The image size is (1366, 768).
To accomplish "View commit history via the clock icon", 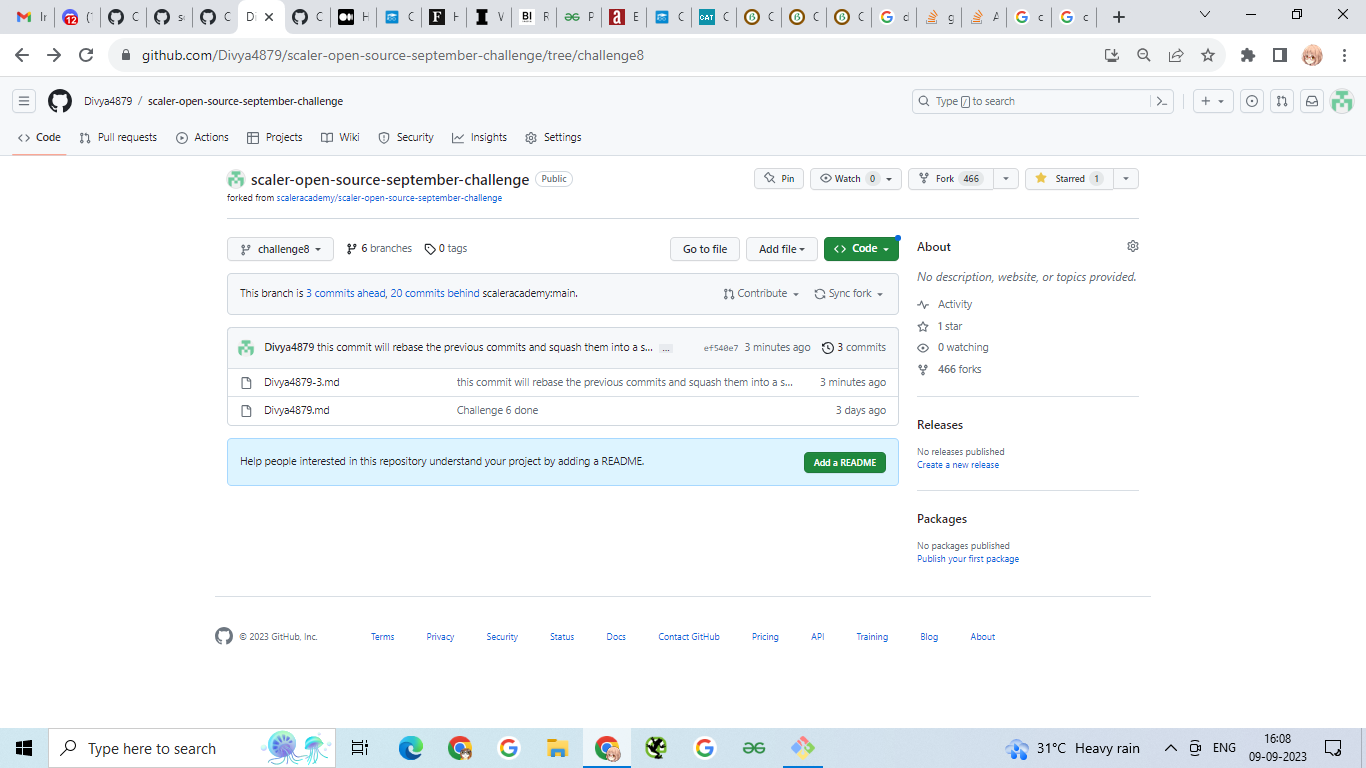I will 827,347.
